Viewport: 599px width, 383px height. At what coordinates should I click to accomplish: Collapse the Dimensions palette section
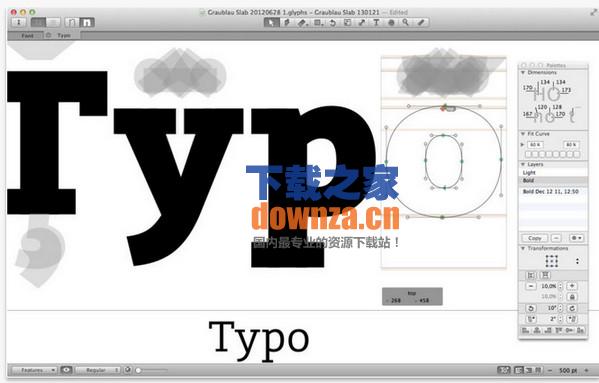[x=523, y=72]
